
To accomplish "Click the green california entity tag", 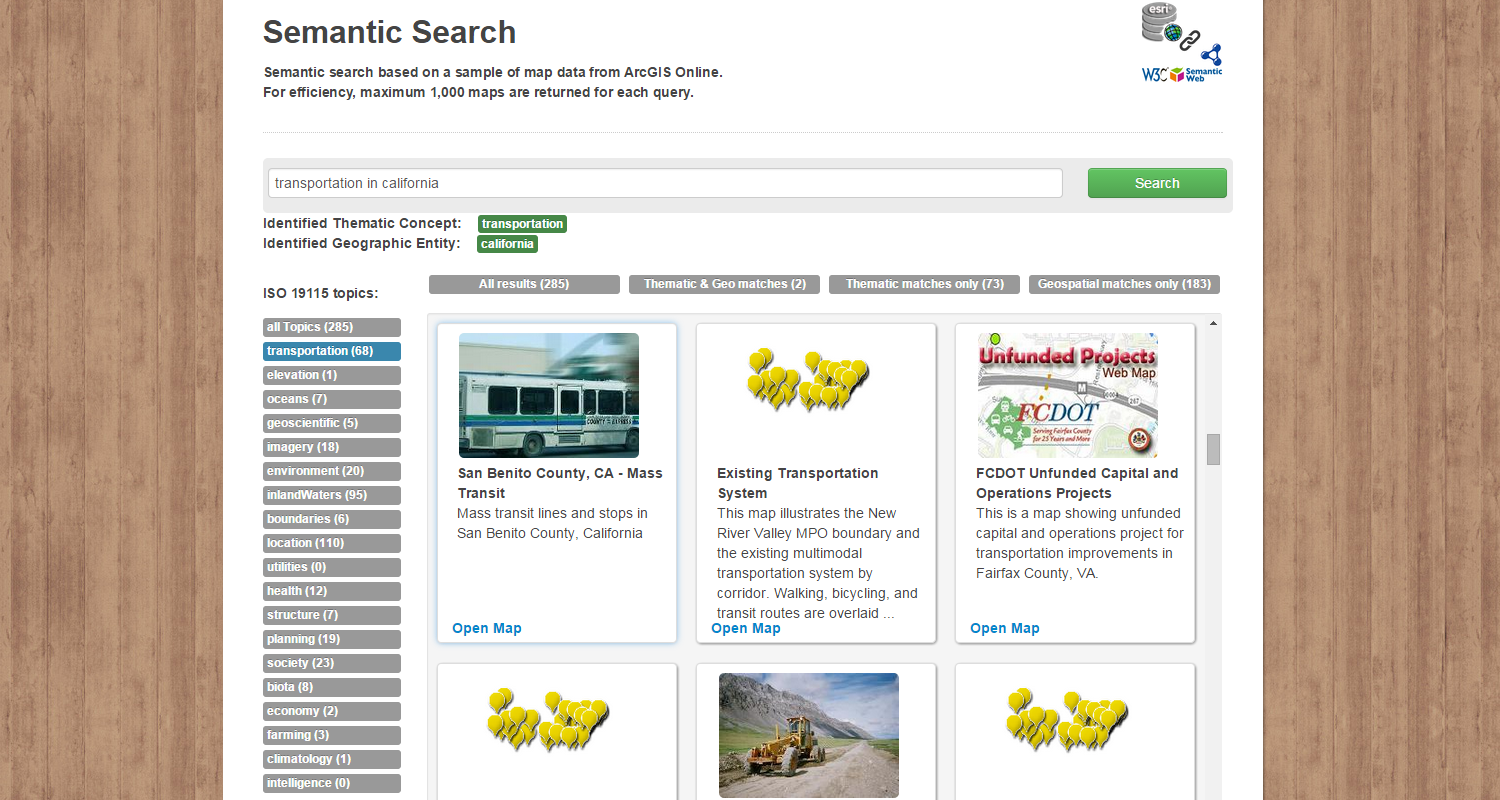I will coord(507,244).
